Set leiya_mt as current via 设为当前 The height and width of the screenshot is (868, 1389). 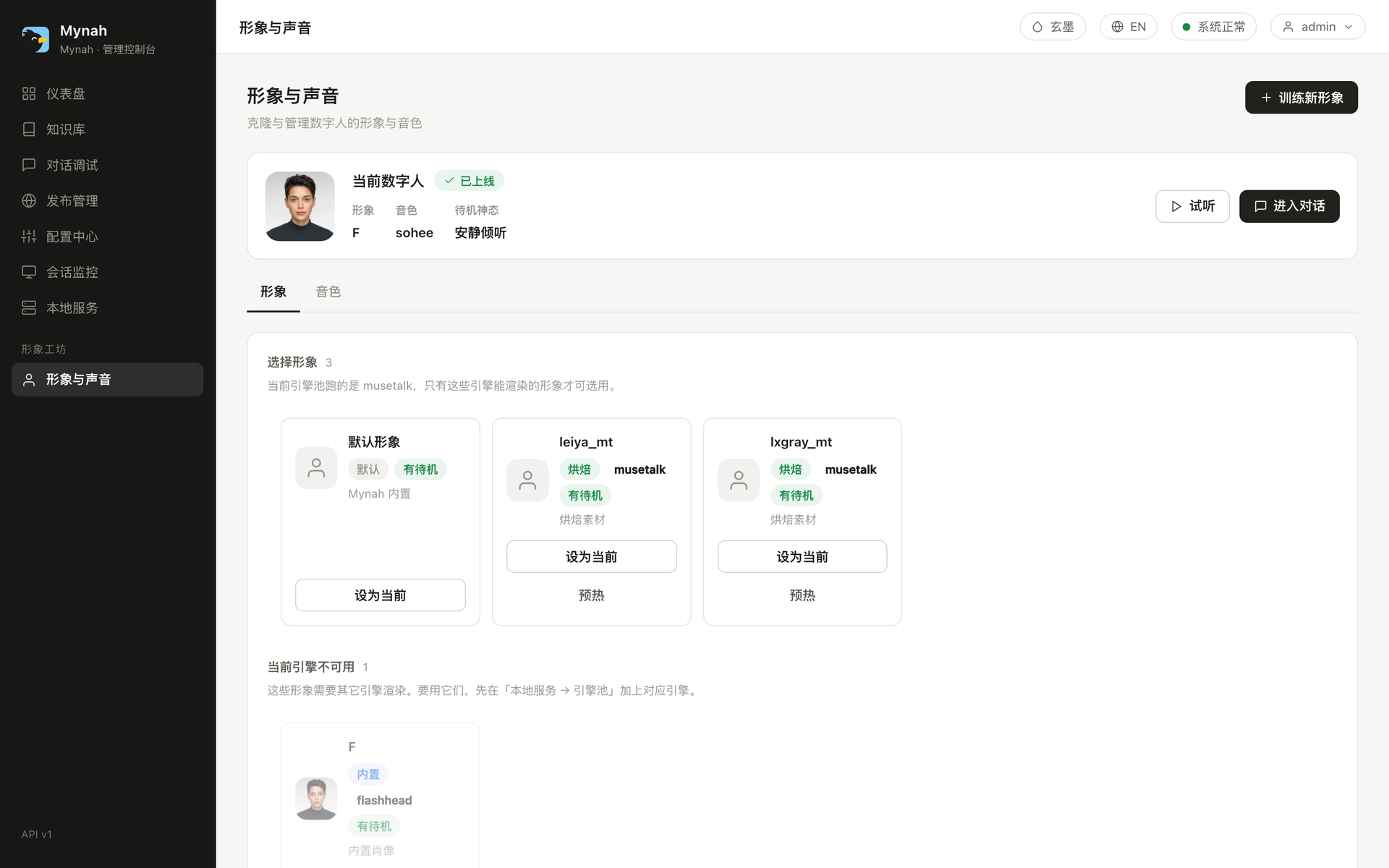(x=592, y=556)
